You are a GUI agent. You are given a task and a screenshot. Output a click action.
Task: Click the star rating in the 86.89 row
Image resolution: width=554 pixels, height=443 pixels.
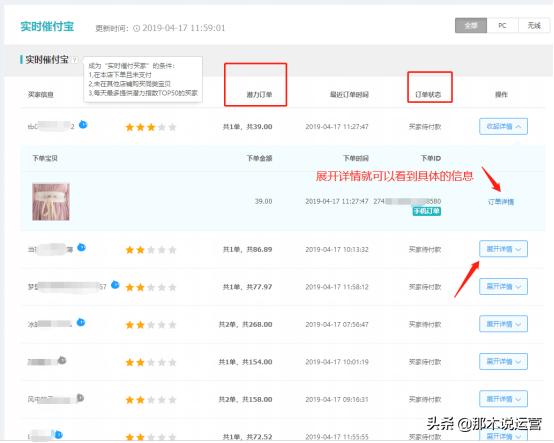coord(151,250)
